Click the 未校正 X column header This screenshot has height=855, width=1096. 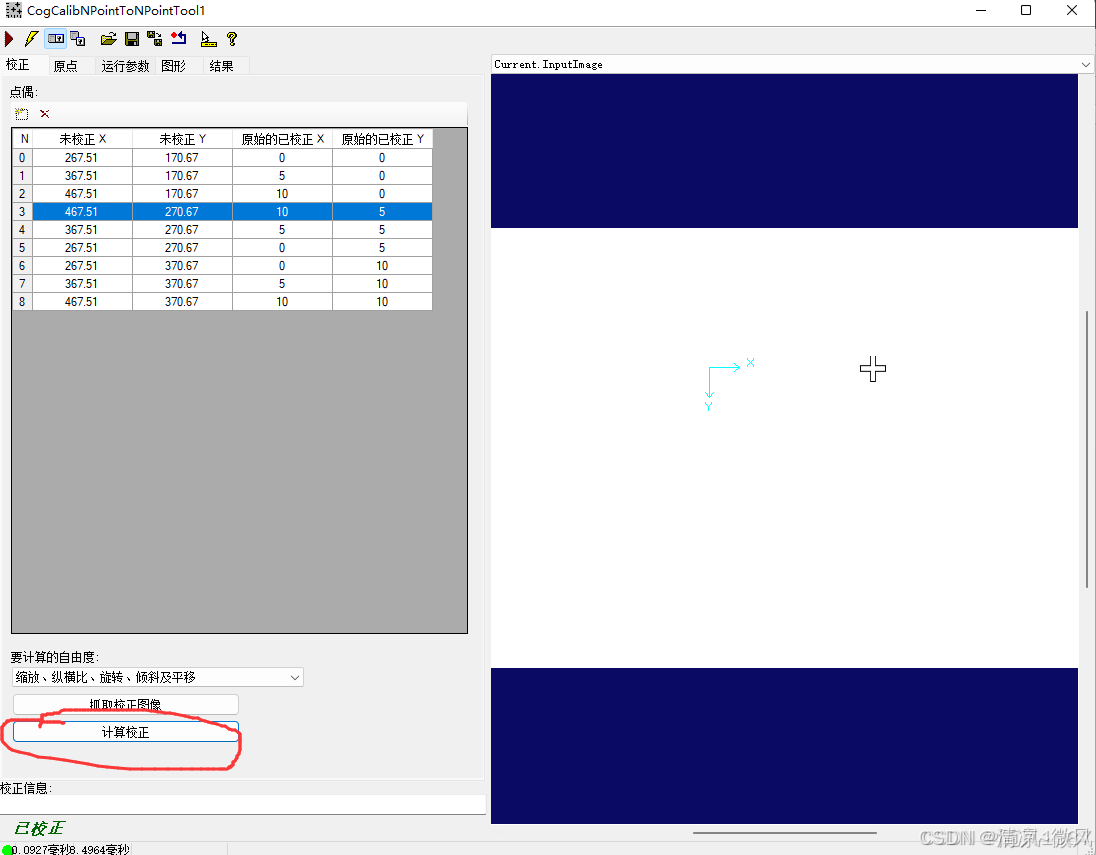82,139
